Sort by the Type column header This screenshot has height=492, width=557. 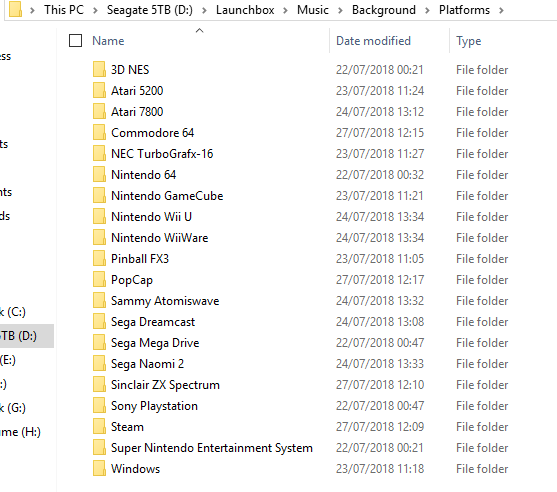point(469,41)
